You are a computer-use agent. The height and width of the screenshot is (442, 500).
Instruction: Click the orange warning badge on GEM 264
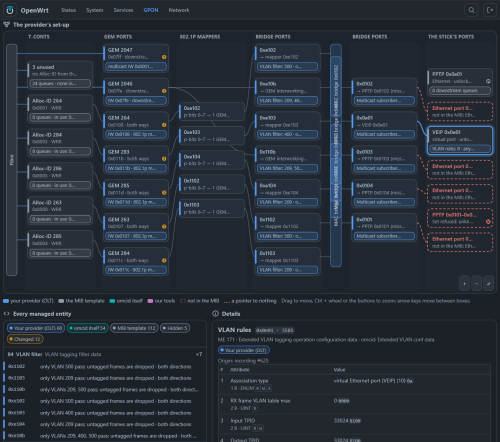(x=164, y=125)
